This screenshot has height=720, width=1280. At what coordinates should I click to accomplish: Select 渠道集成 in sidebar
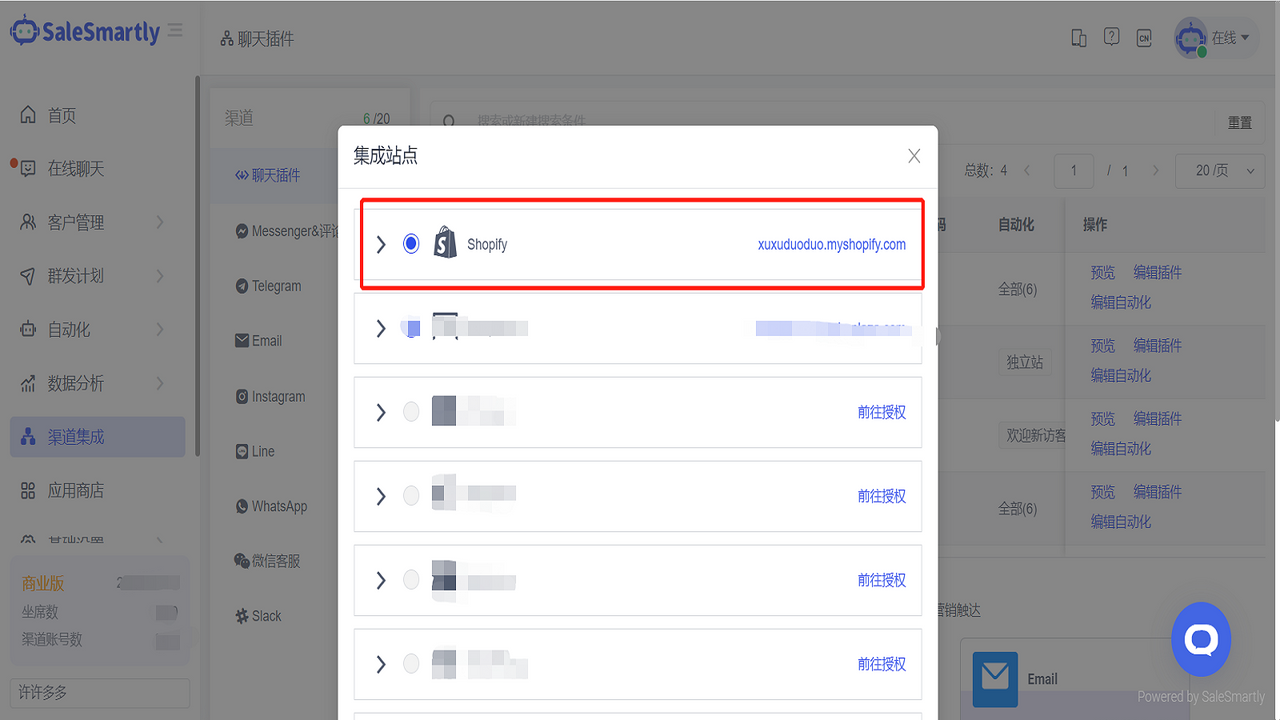click(x=98, y=437)
